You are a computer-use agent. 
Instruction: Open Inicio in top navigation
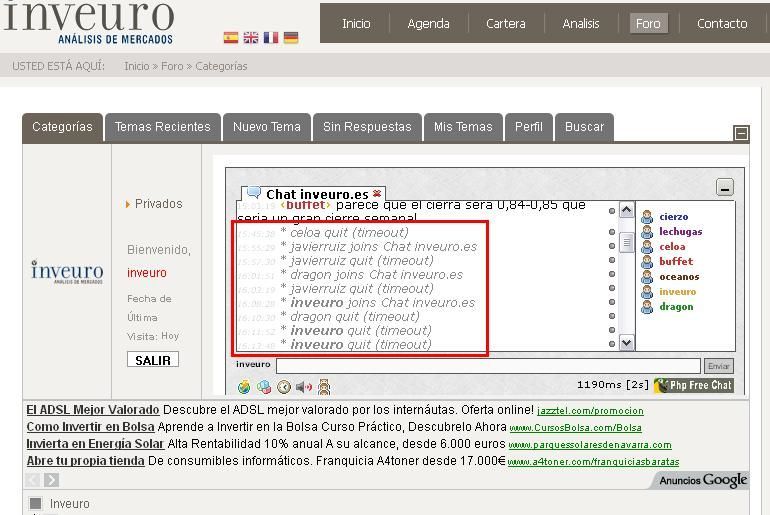point(356,24)
